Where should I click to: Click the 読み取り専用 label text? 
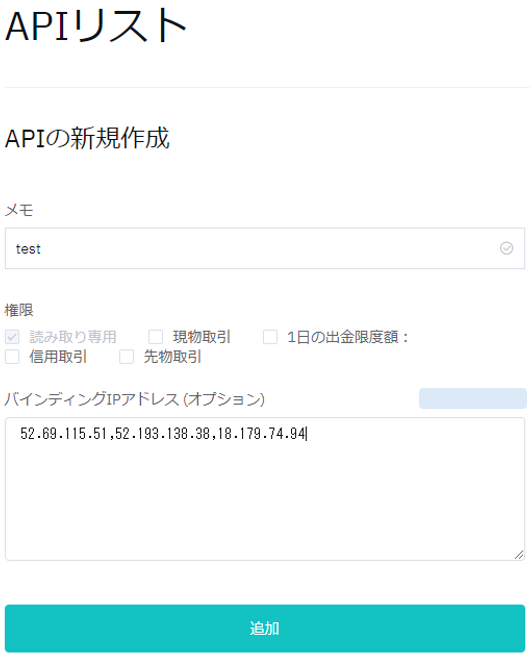pyautogui.click(x=73, y=337)
